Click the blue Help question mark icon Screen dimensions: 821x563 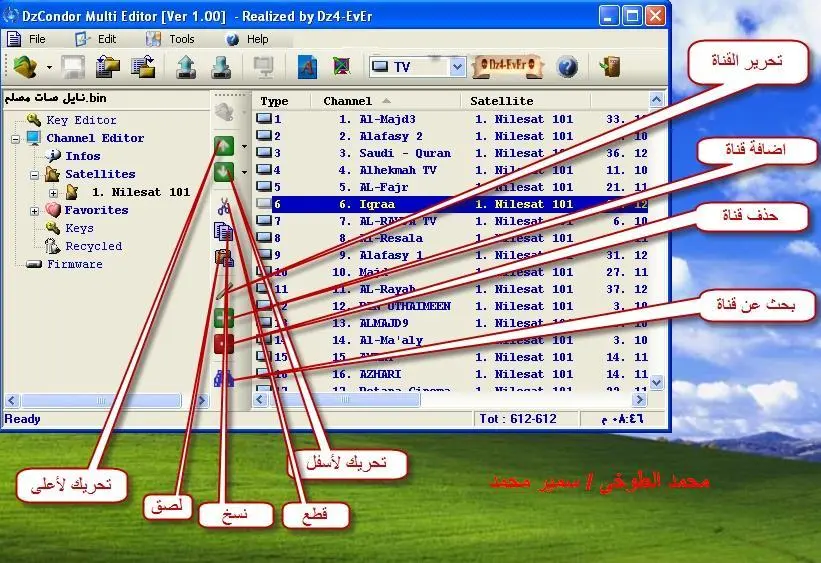(x=568, y=67)
